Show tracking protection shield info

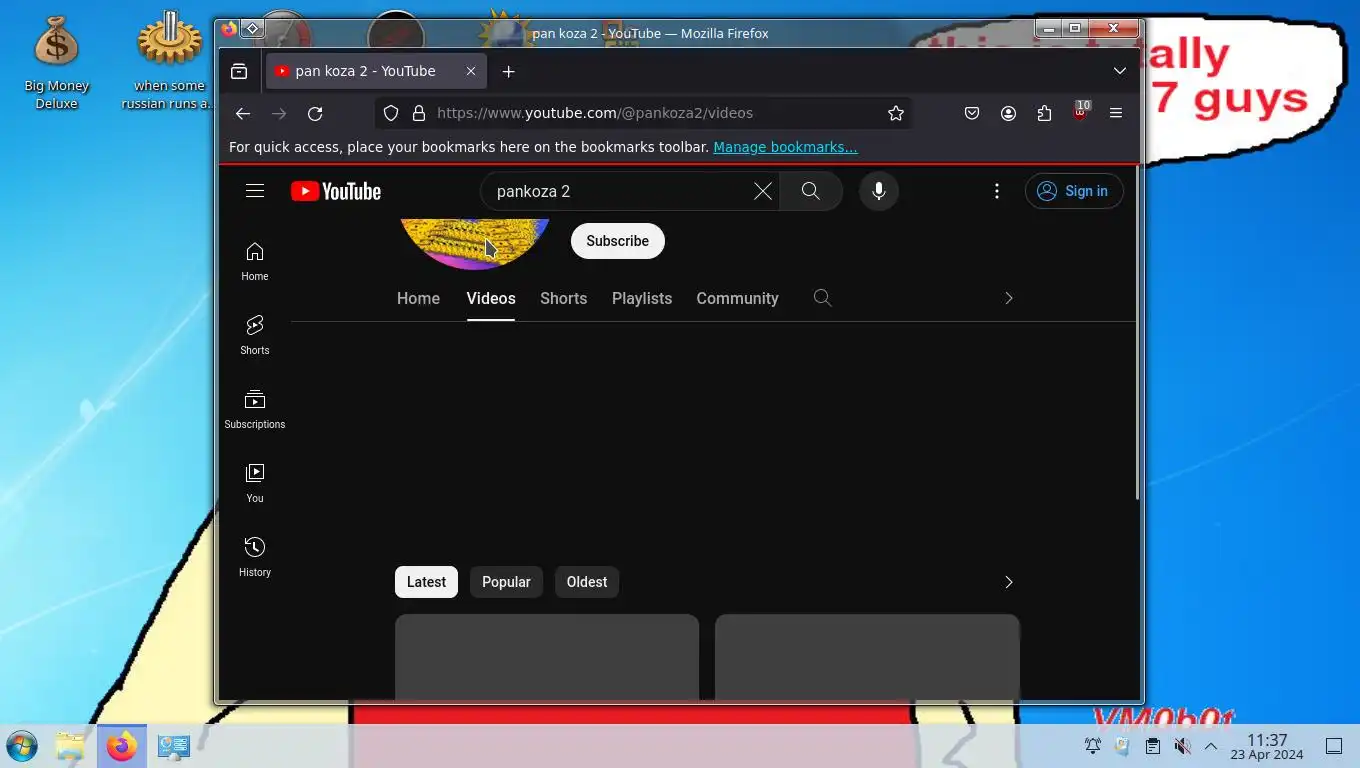(391, 113)
